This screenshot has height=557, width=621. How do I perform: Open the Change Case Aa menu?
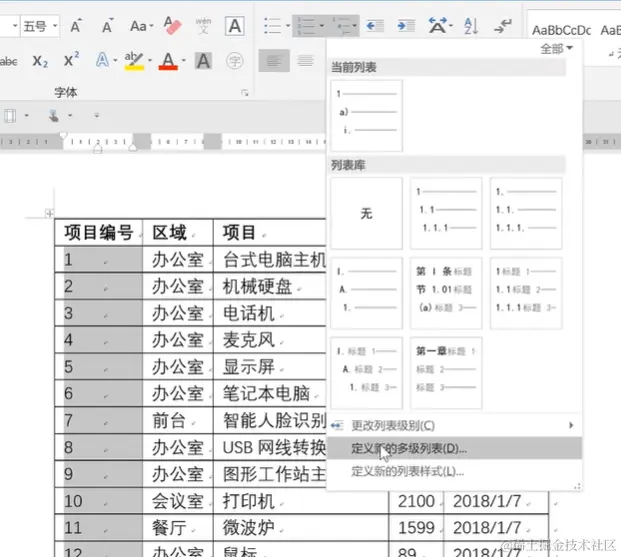click(x=141, y=26)
